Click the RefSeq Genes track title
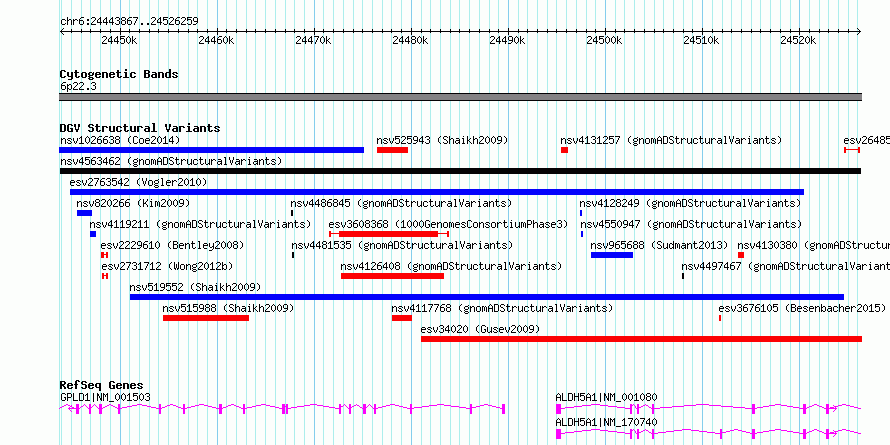The image size is (890, 445). 101,385
